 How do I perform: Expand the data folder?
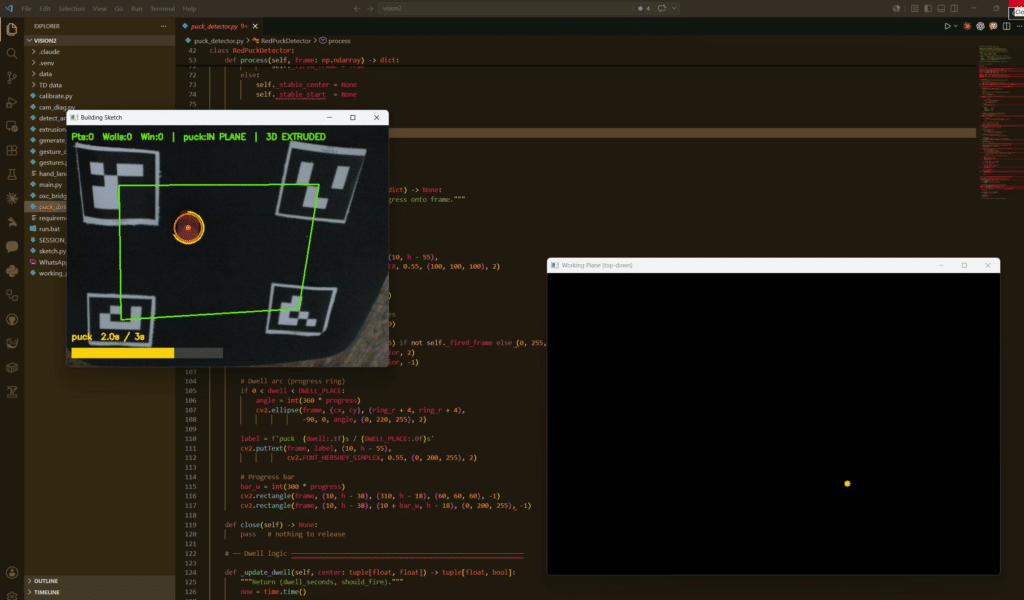tap(45, 74)
